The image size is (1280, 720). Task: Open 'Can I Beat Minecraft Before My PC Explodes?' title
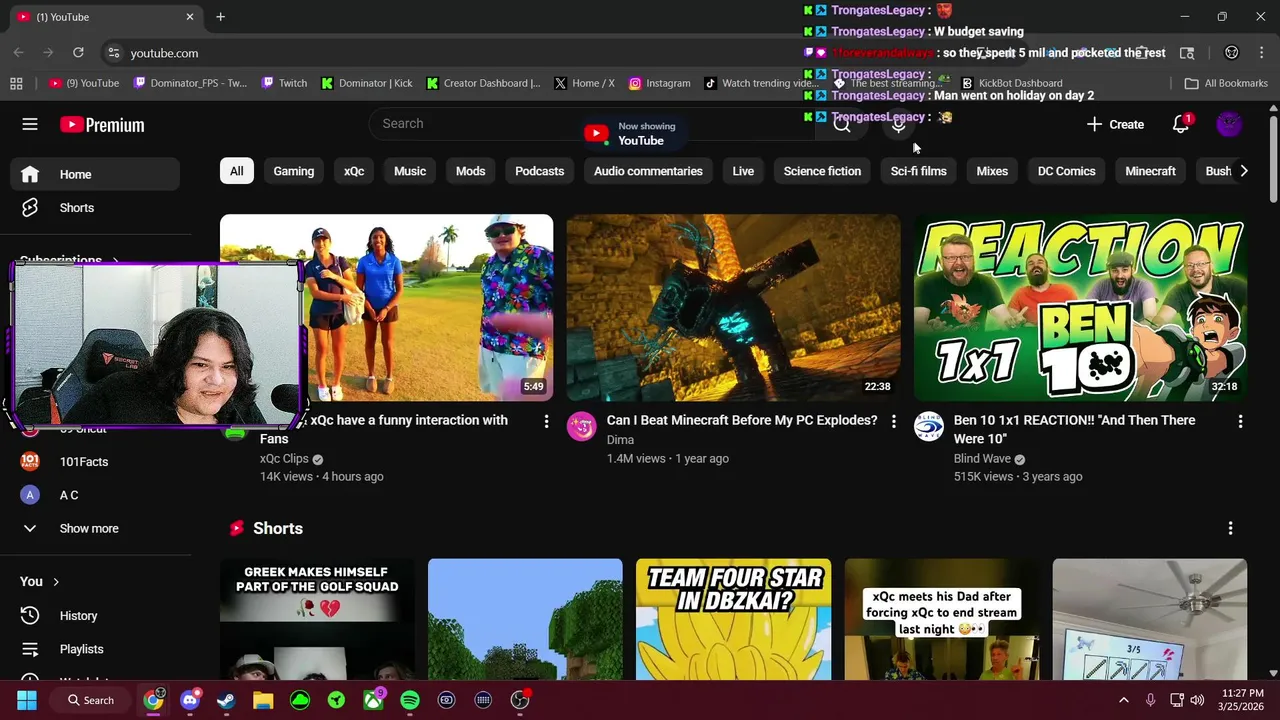point(742,421)
